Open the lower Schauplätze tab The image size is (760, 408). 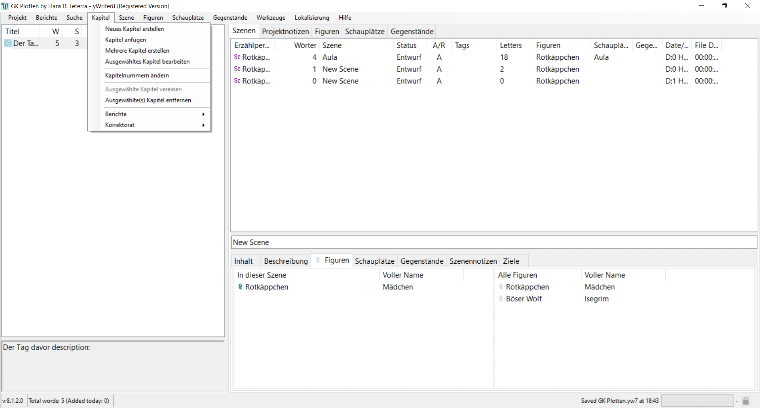(x=375, y=261)
